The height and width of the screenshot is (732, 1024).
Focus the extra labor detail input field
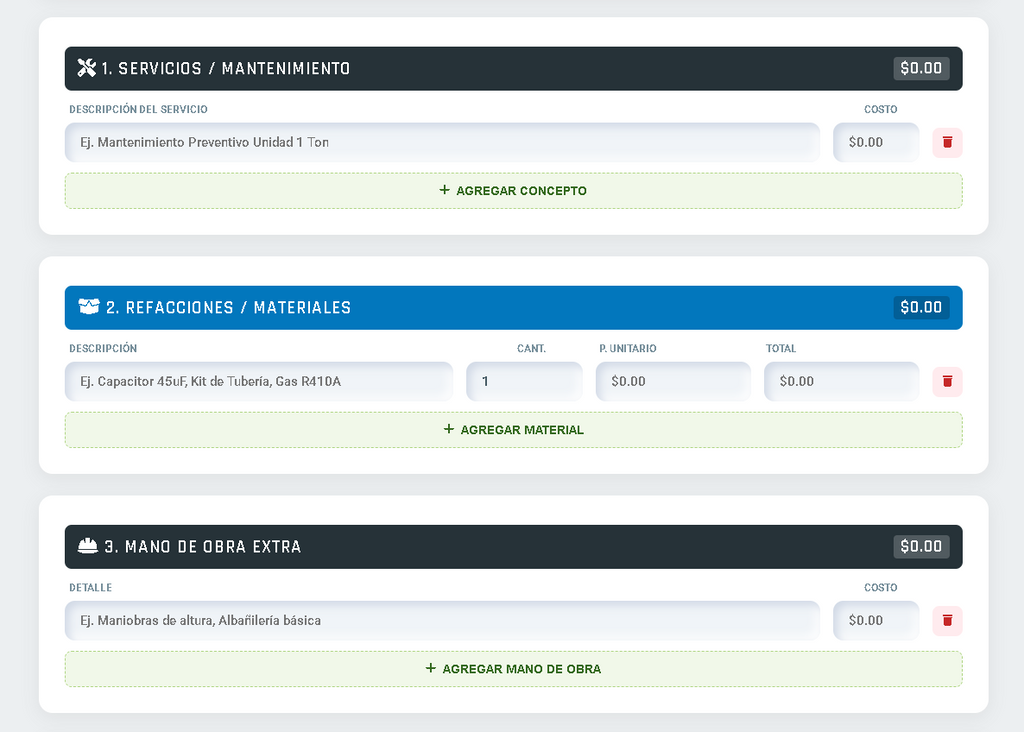[x=442, y=621]
